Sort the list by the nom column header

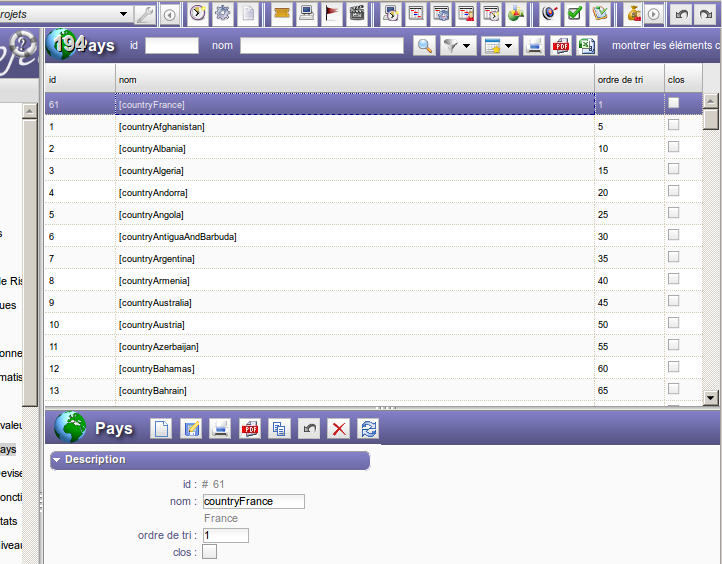[x=354, y=79]
